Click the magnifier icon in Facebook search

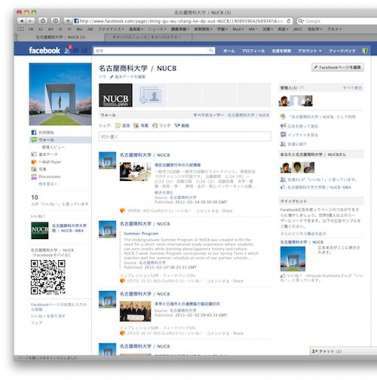pos(211,51)
